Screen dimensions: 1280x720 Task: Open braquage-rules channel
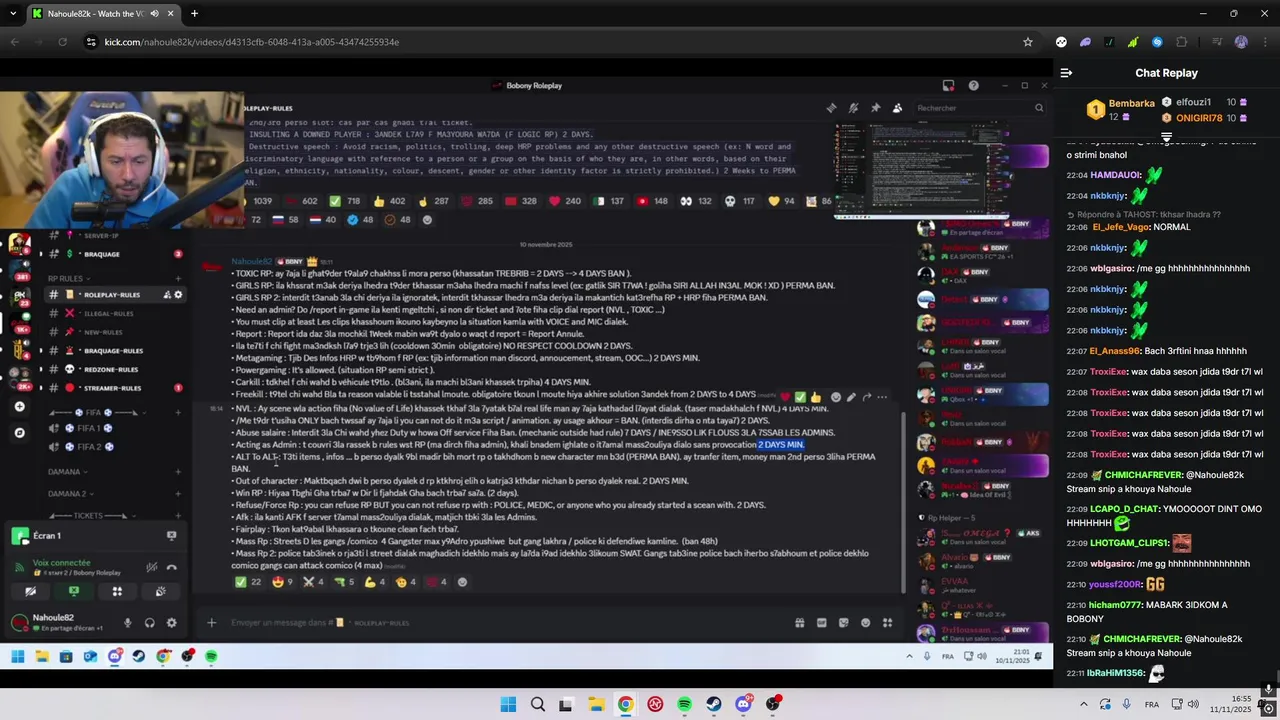coord(113,351)
